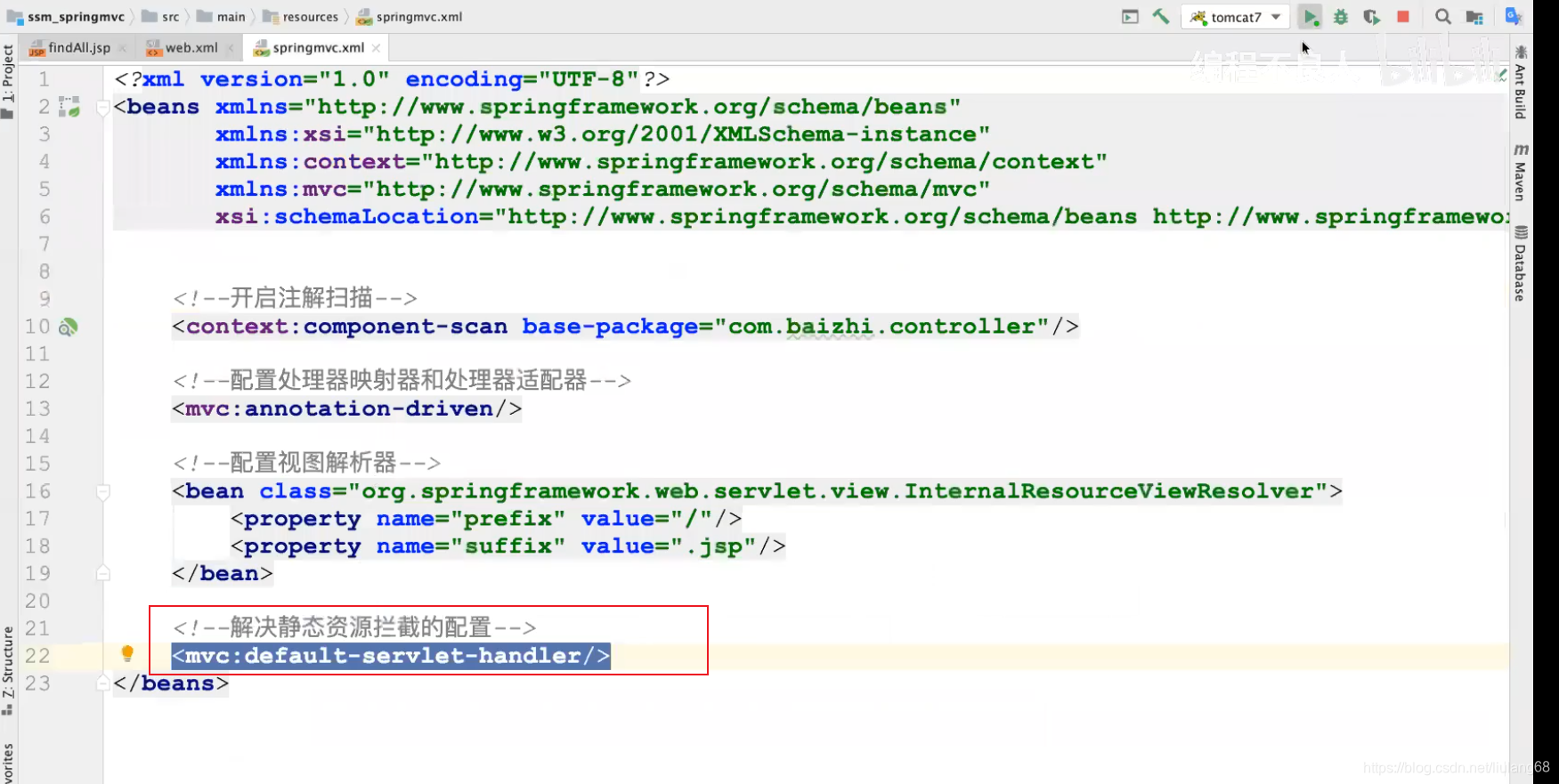Click the Google Translate plugin icon
This screenshot has height=784, width=1559.
1513,16
